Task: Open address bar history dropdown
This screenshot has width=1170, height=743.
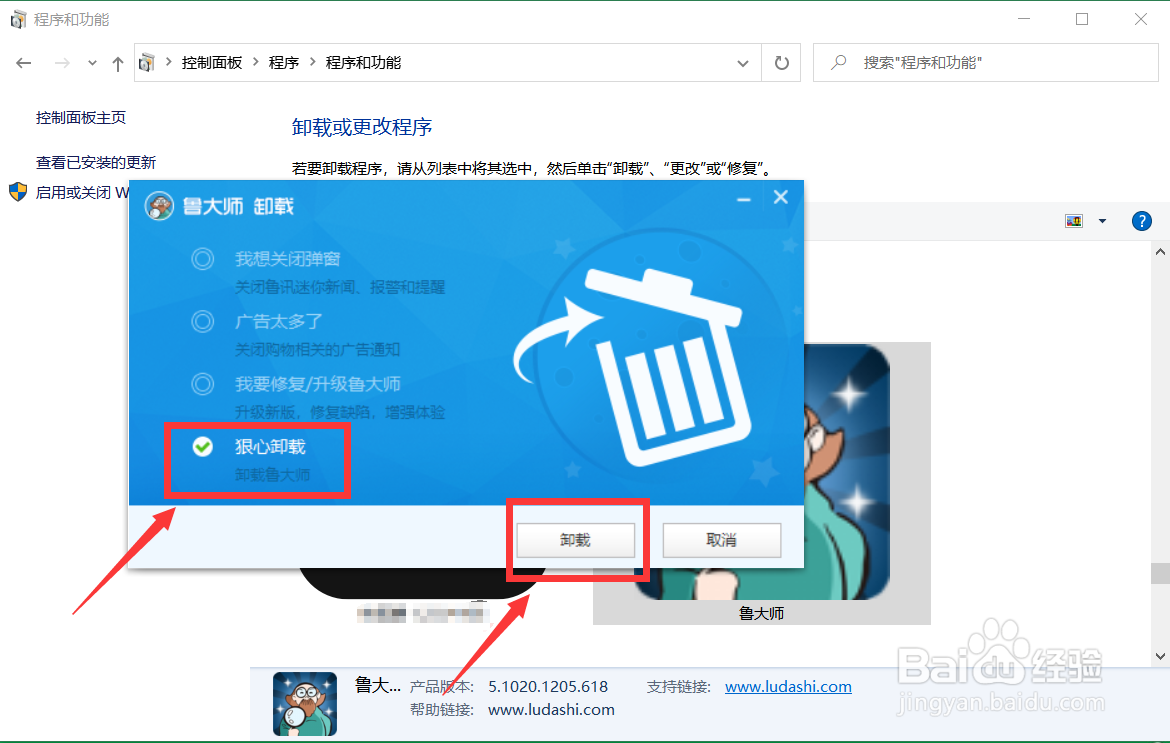Action: [x=742, y=63]
